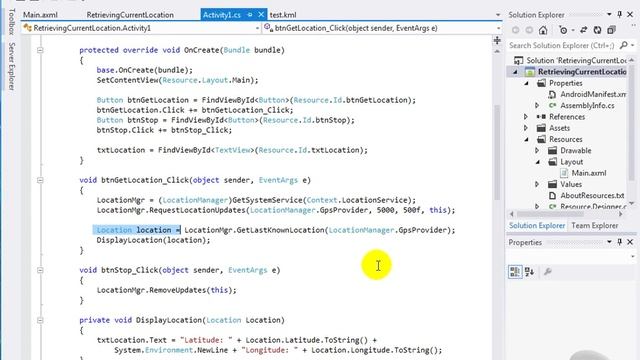
Task: Click right arrow of Solution Explorer horizontal scrollbar
Action: coord(620,214)
